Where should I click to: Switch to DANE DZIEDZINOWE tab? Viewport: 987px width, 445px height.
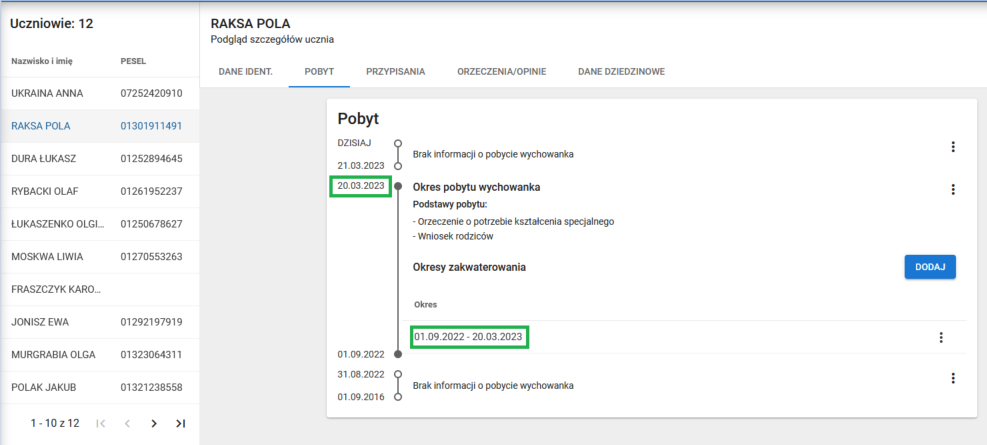tap(621, 72)
